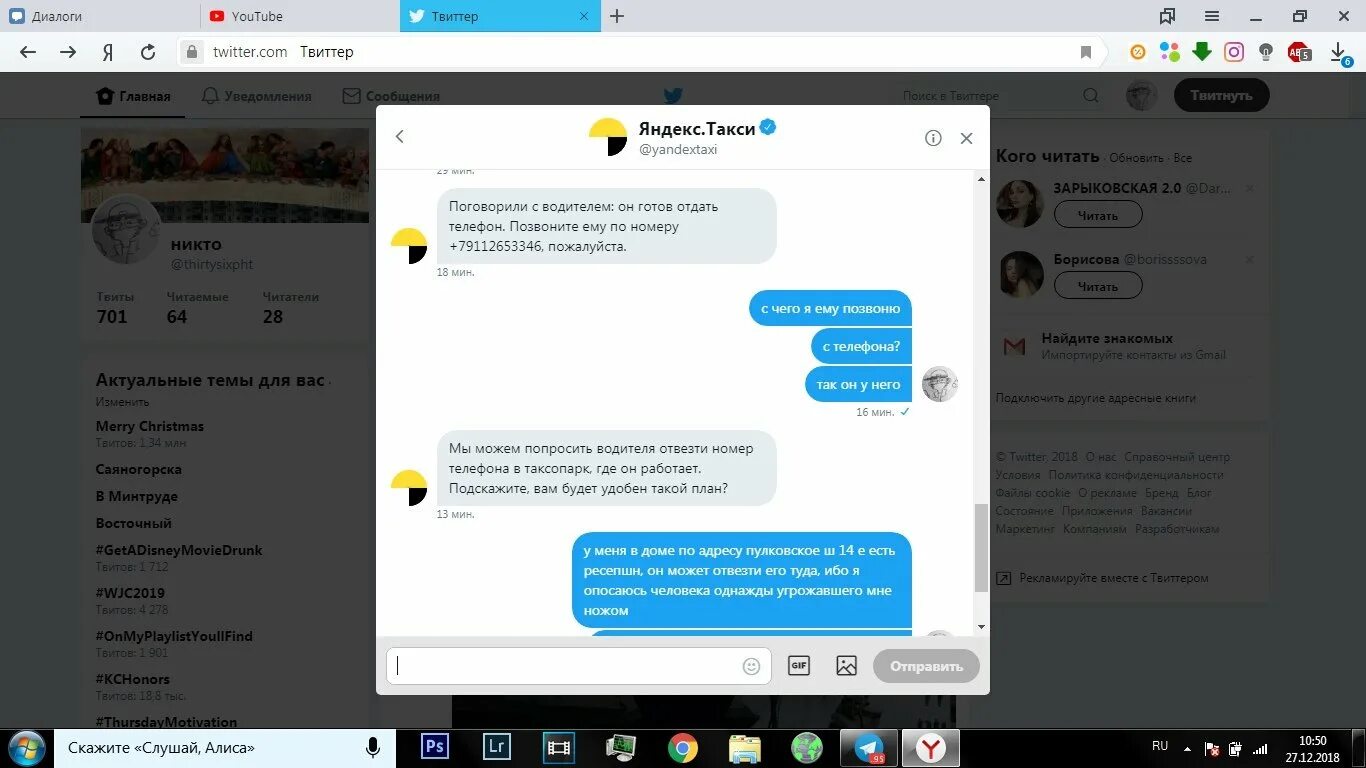Close the Твиттер browser tab
This screenshot has height=768, width=1366.
pyautogui.click(x=585, y=16)
